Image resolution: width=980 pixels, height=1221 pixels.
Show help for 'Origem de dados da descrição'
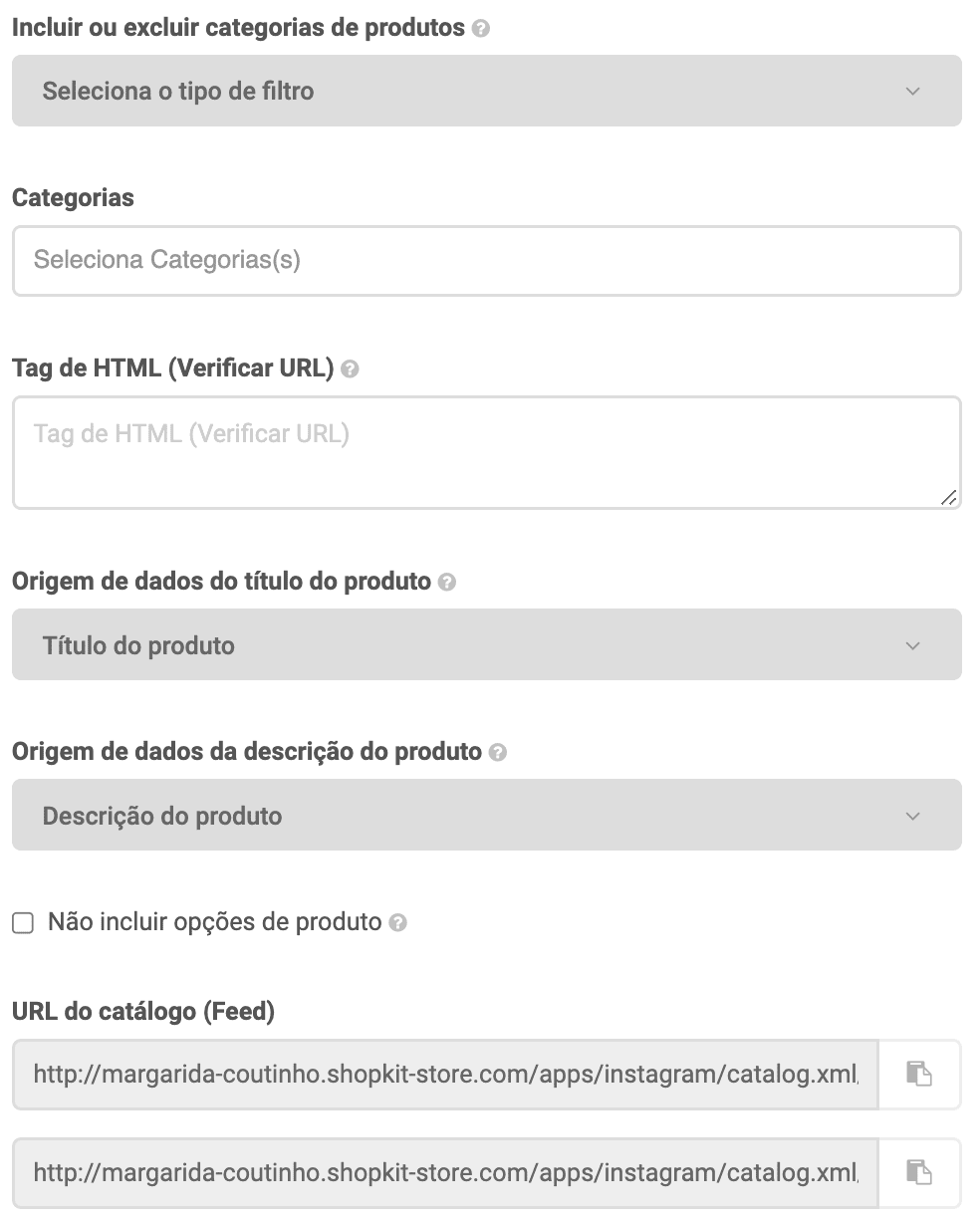click(x=498, y=753)
